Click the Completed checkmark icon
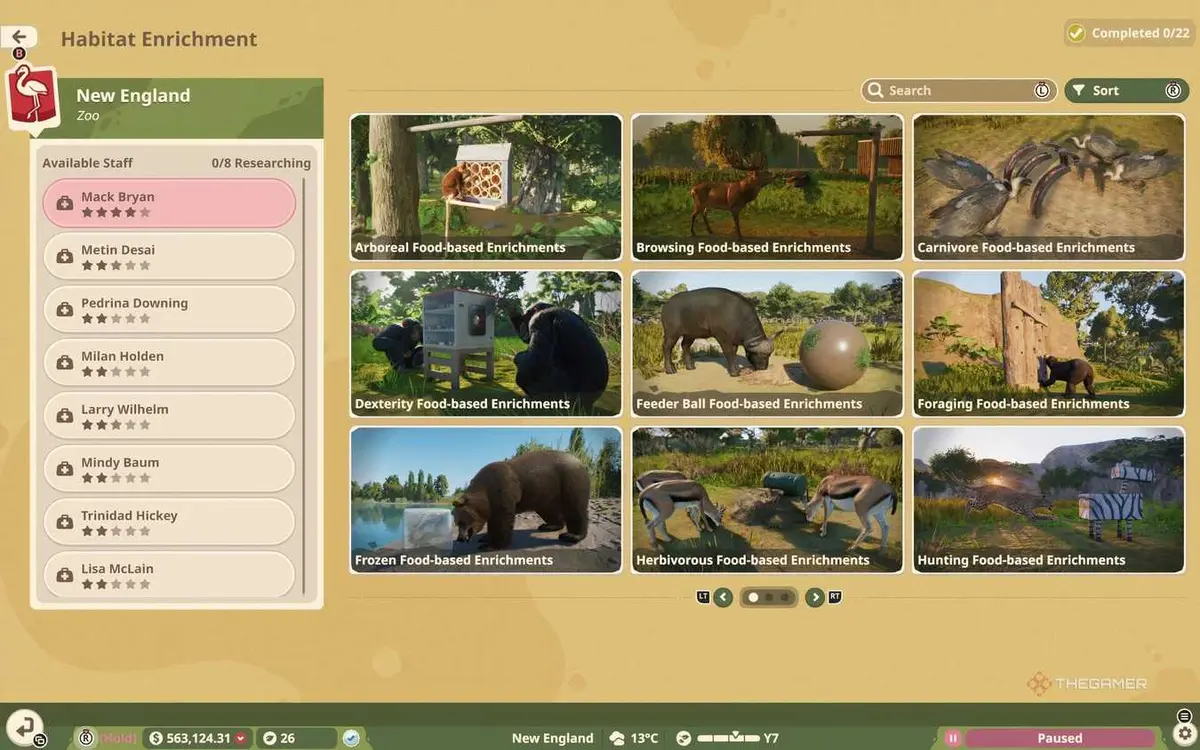The height and width of the screenshot is (750, 1200). (1076, 33)
